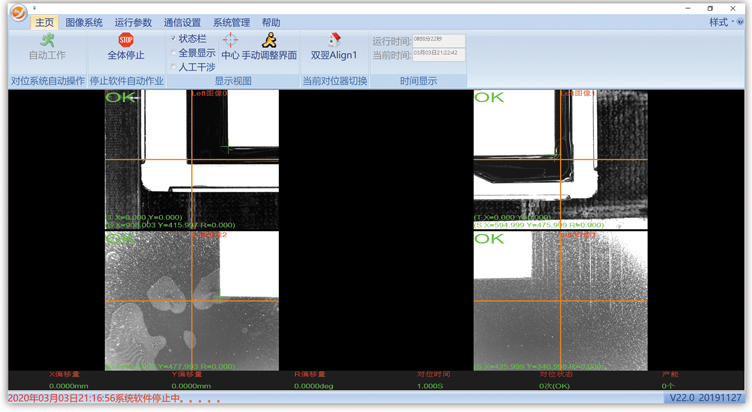Click the 运行时间 field
Image resolution: width=752 pixels, height=412 pixels.
coord(438,41)
